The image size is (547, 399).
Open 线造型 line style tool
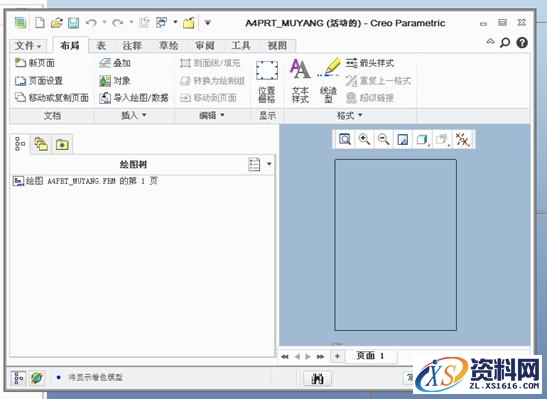pos(328,81)
